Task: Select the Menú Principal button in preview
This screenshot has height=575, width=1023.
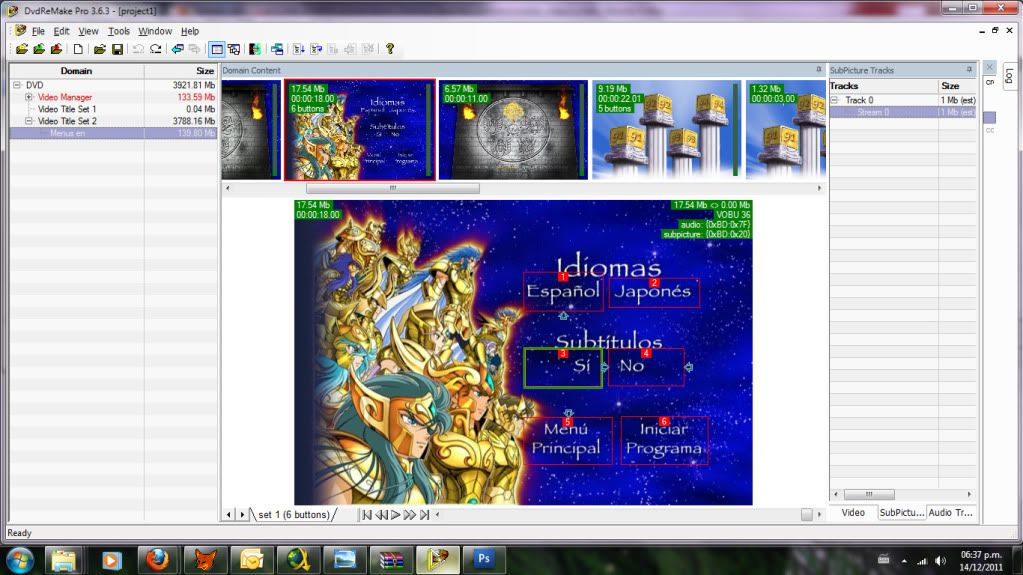Action: pyautogui.click(x=568, y=441)
